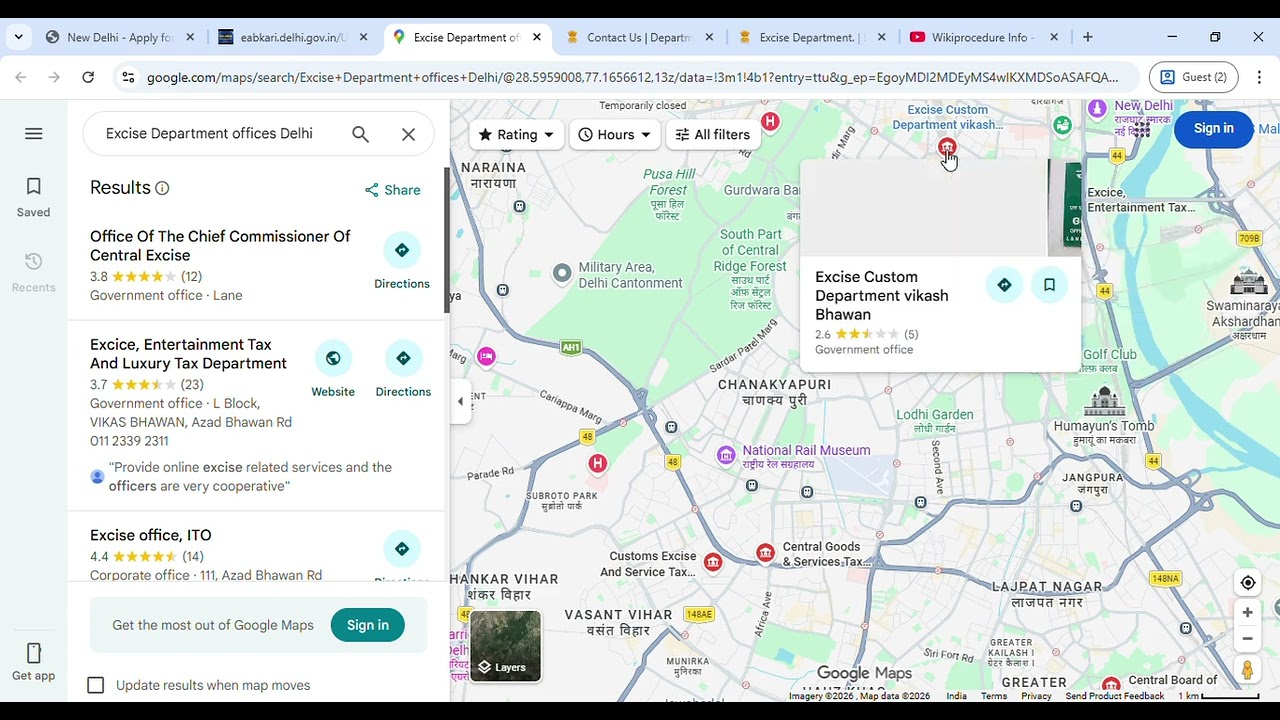
Task: Click the National Rail Museum marker
Action: (726, 456)
